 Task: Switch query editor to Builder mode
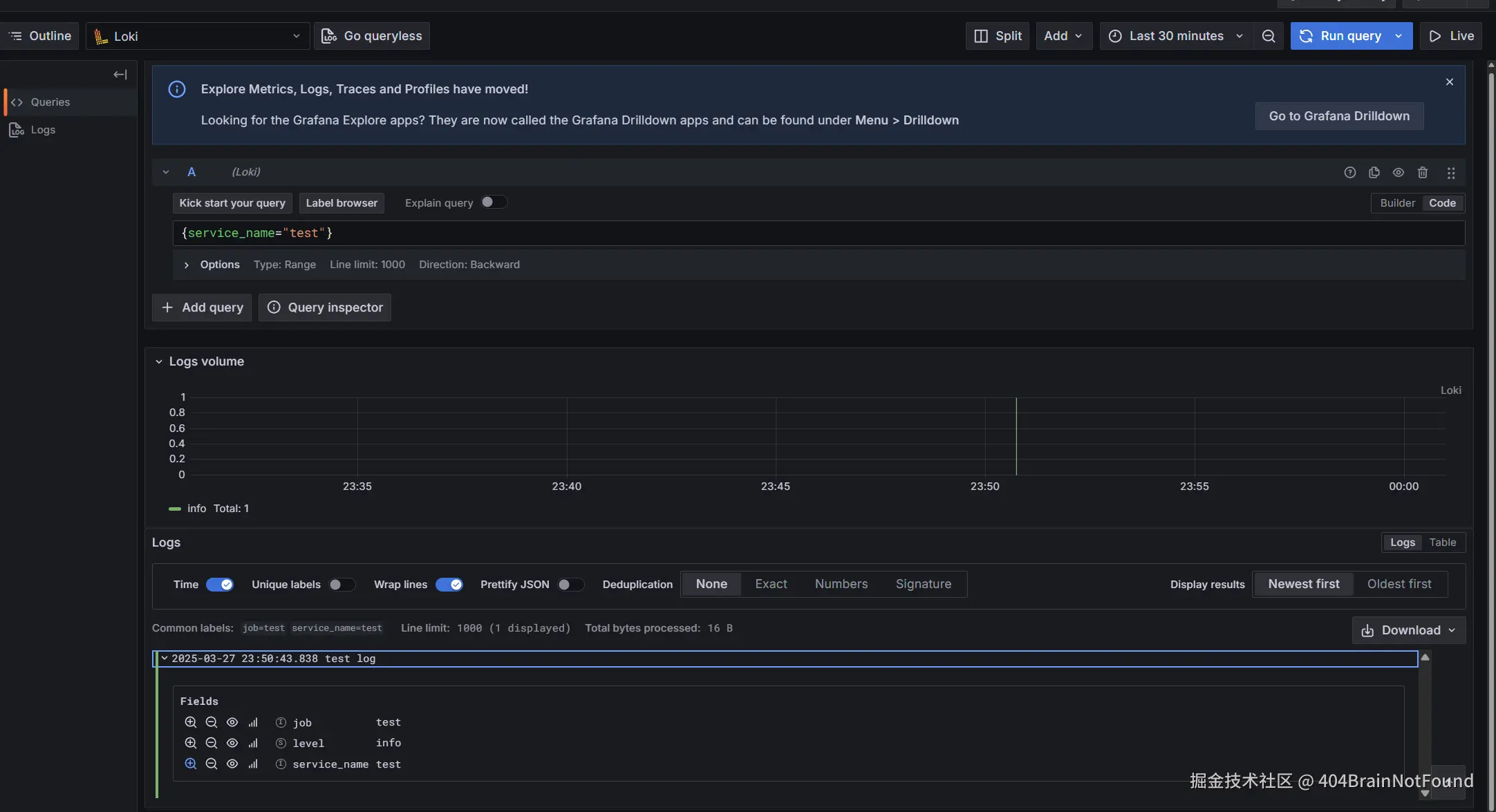[1397, 203]
